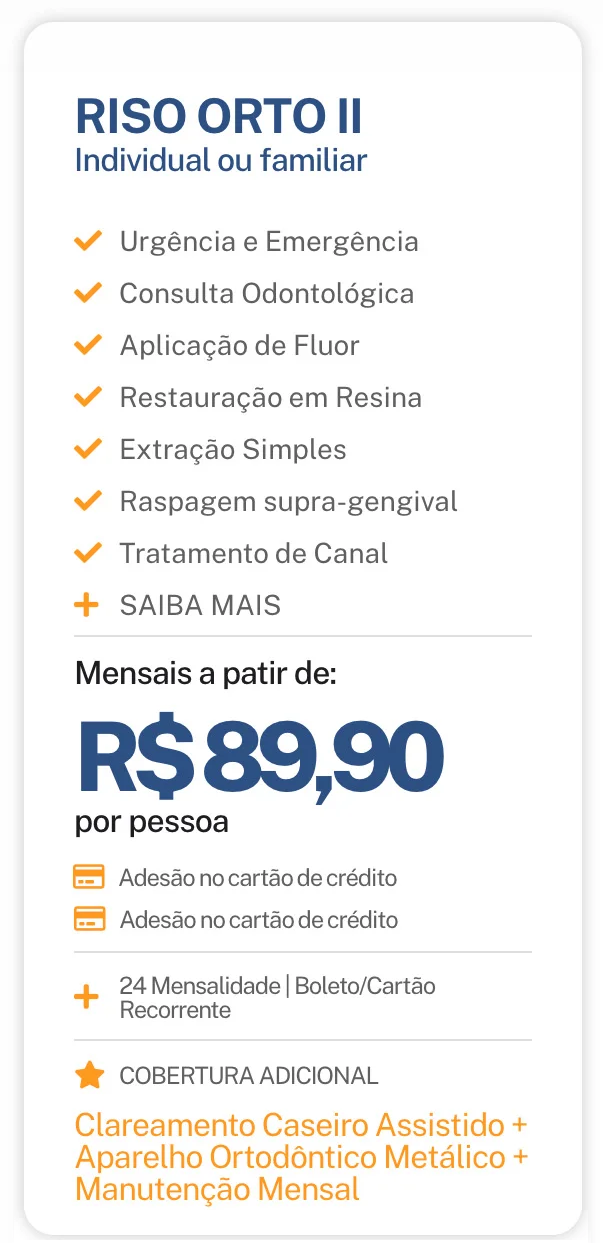Click the COBERTURA ADICIONAL label
Screen dimensions: 603x1243
pos(248,1076)
